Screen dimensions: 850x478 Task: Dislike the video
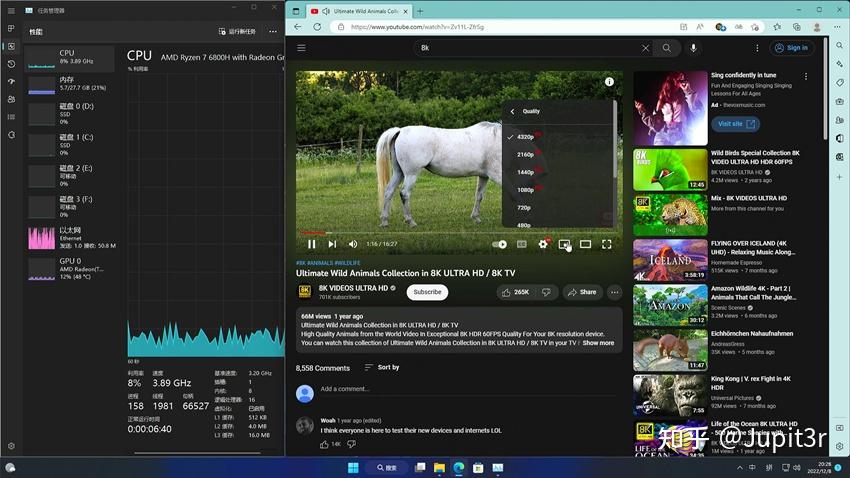[x=546, y=292]
